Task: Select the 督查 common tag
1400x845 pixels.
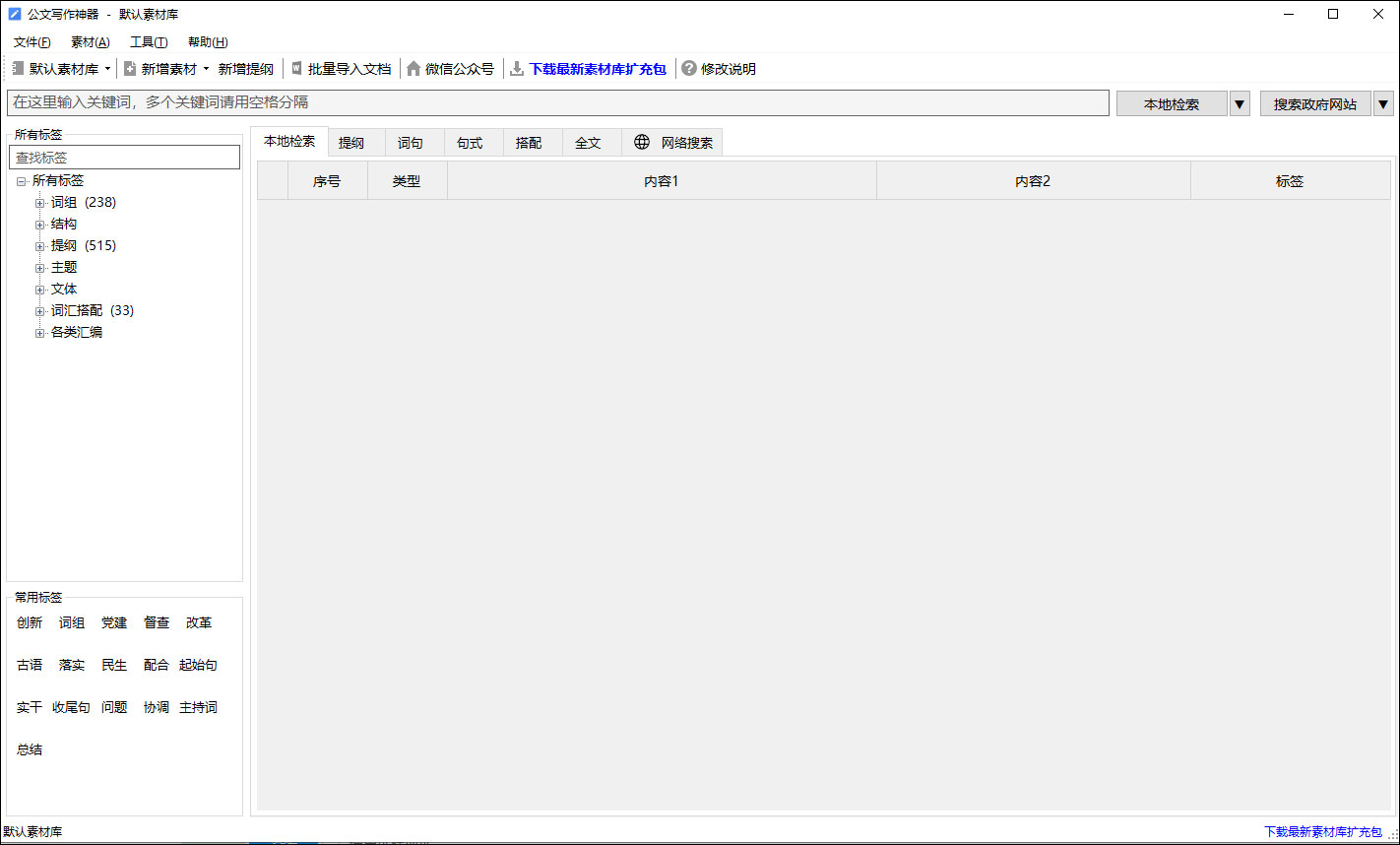Action: coord(157,622)
